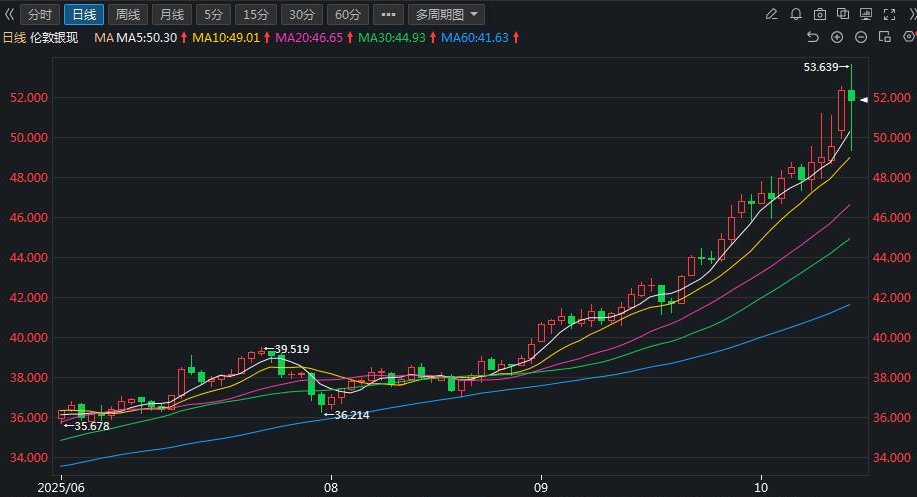Click right axis 44.000 price label
This screenshot has width=917, height=497.
[892, 257]
